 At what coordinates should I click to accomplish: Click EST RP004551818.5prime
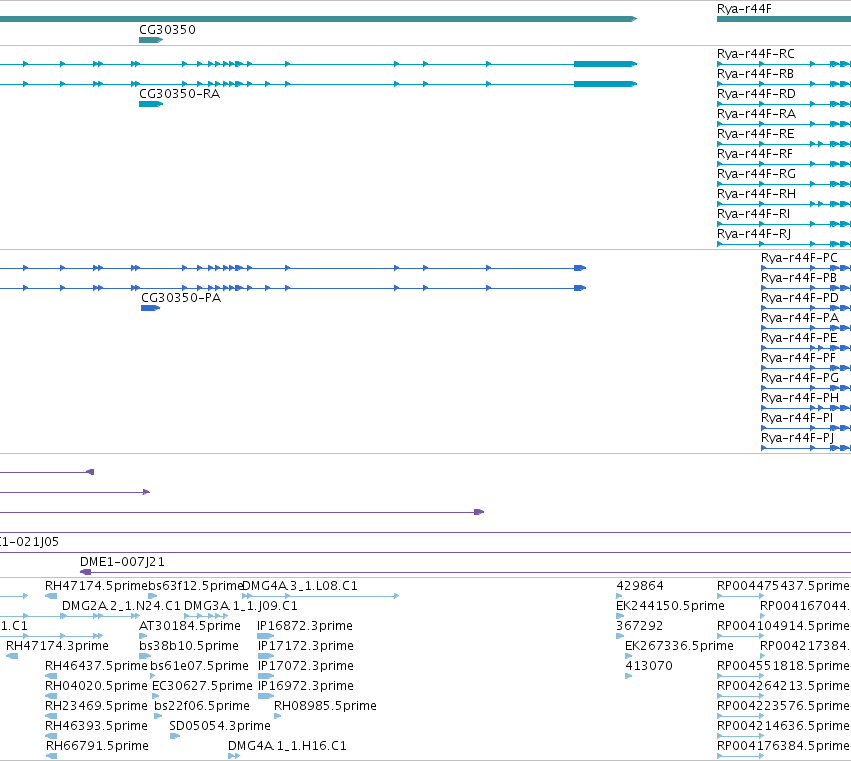[x=783, y=665]
